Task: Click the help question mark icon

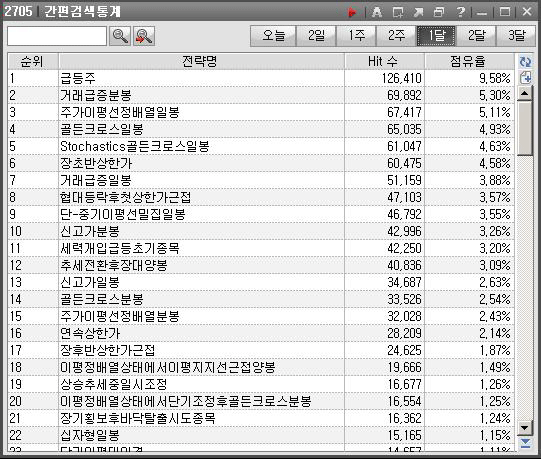Action: [x=460, y=12]
